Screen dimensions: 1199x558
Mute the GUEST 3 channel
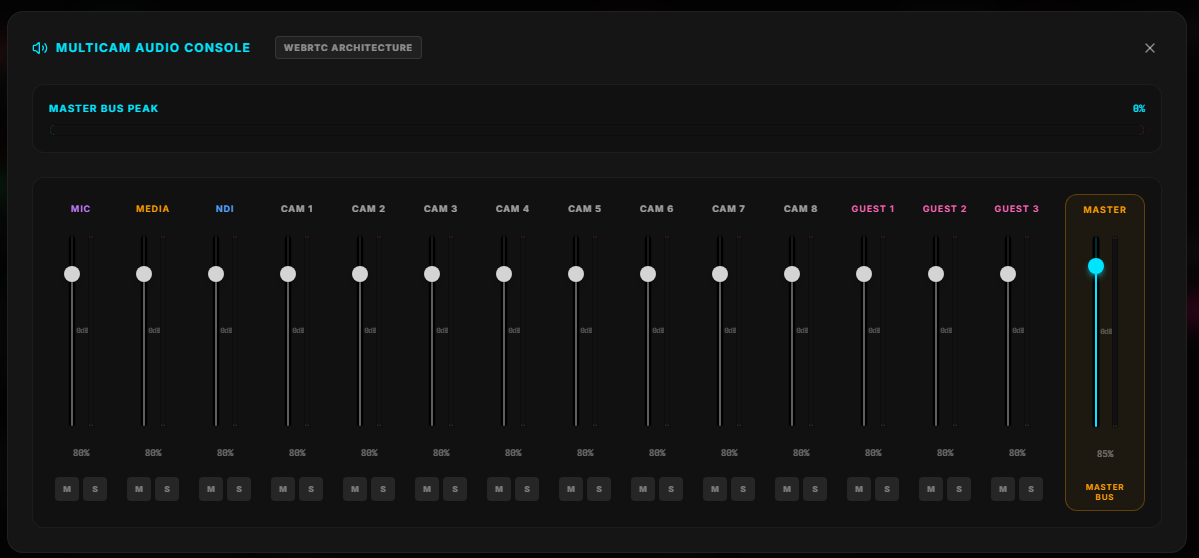coord(1002,489)
